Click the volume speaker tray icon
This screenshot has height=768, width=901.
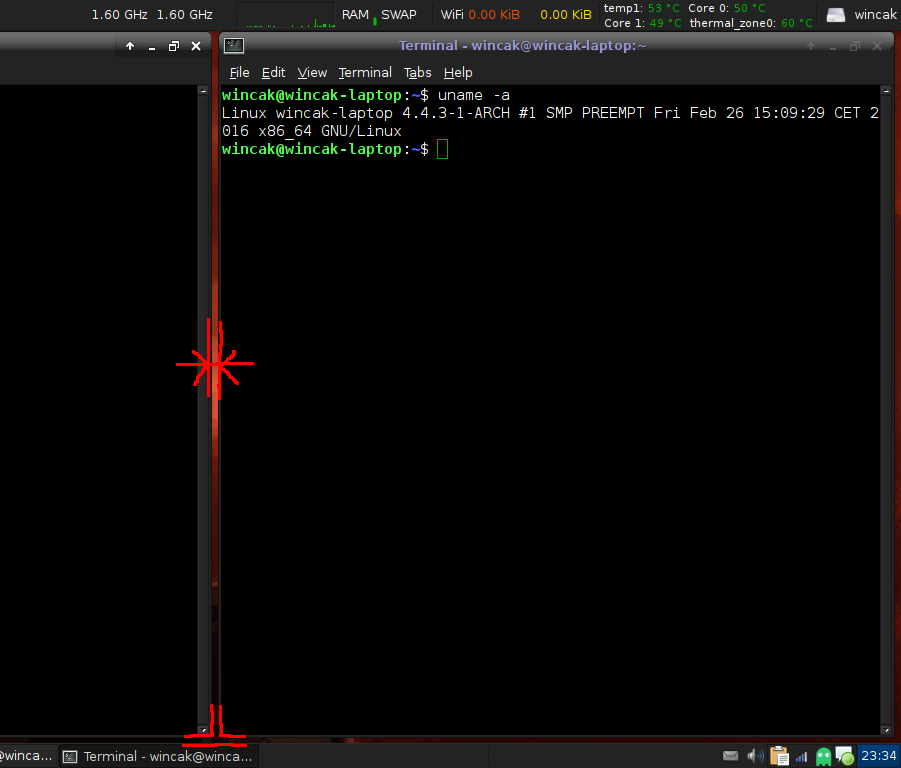[x=754, y=756]
